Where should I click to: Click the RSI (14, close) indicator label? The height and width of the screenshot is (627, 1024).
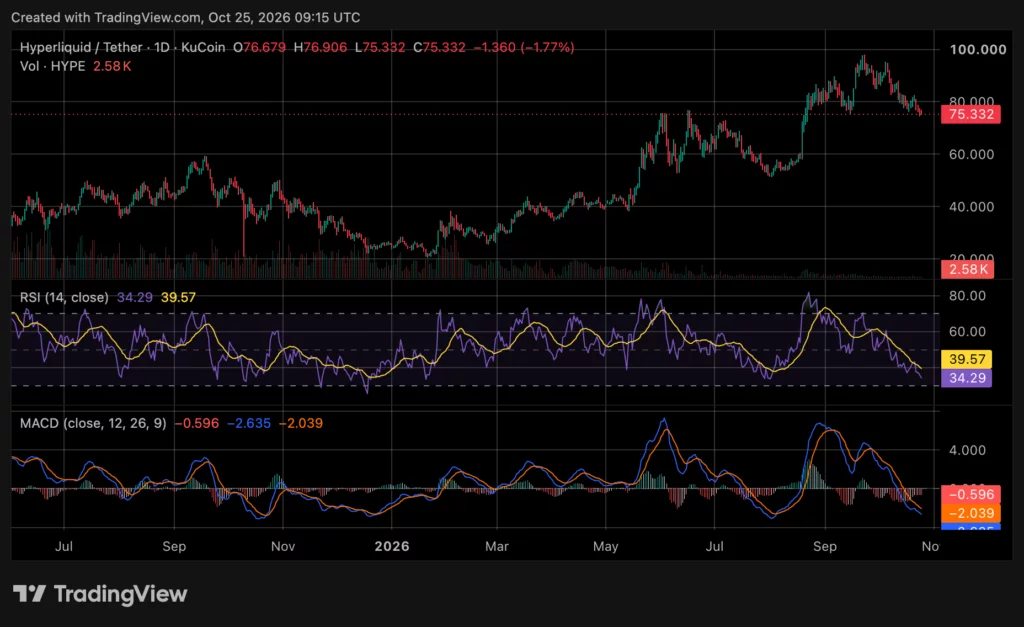click(x=64, y=297)
